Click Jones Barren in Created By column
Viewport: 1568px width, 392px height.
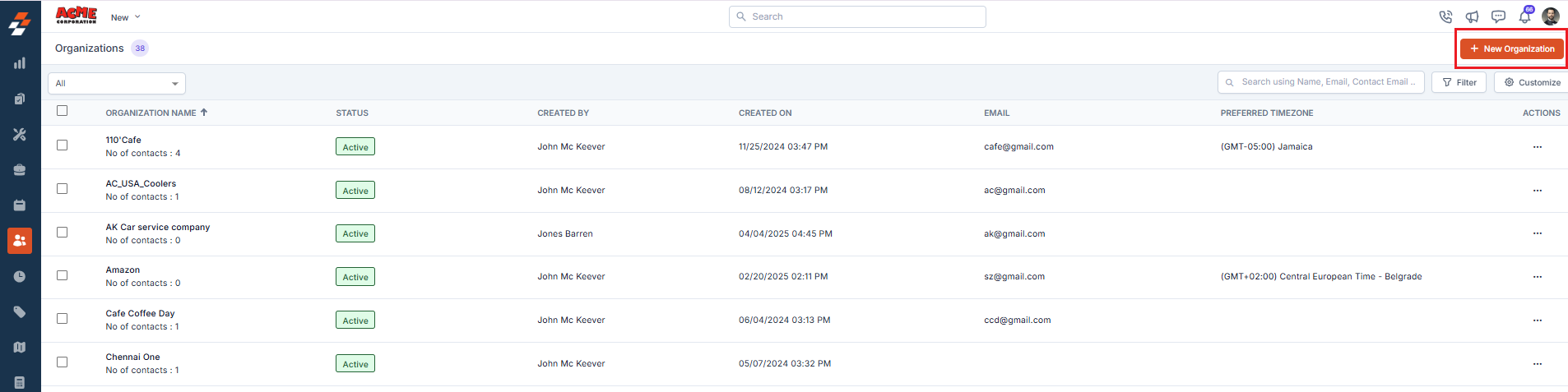pyautogui.click(x=565, y=233)
